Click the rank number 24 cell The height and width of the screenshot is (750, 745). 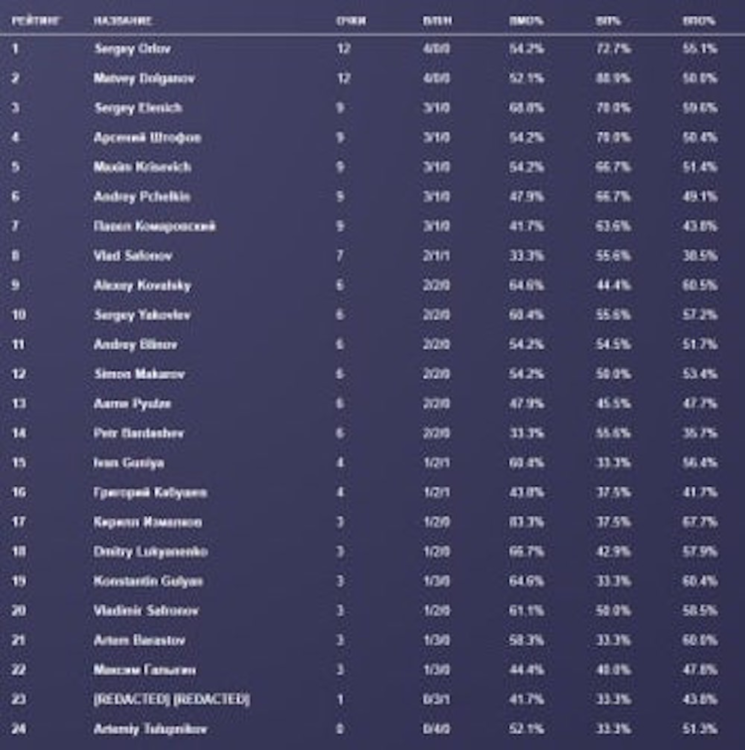pos(18,729)
